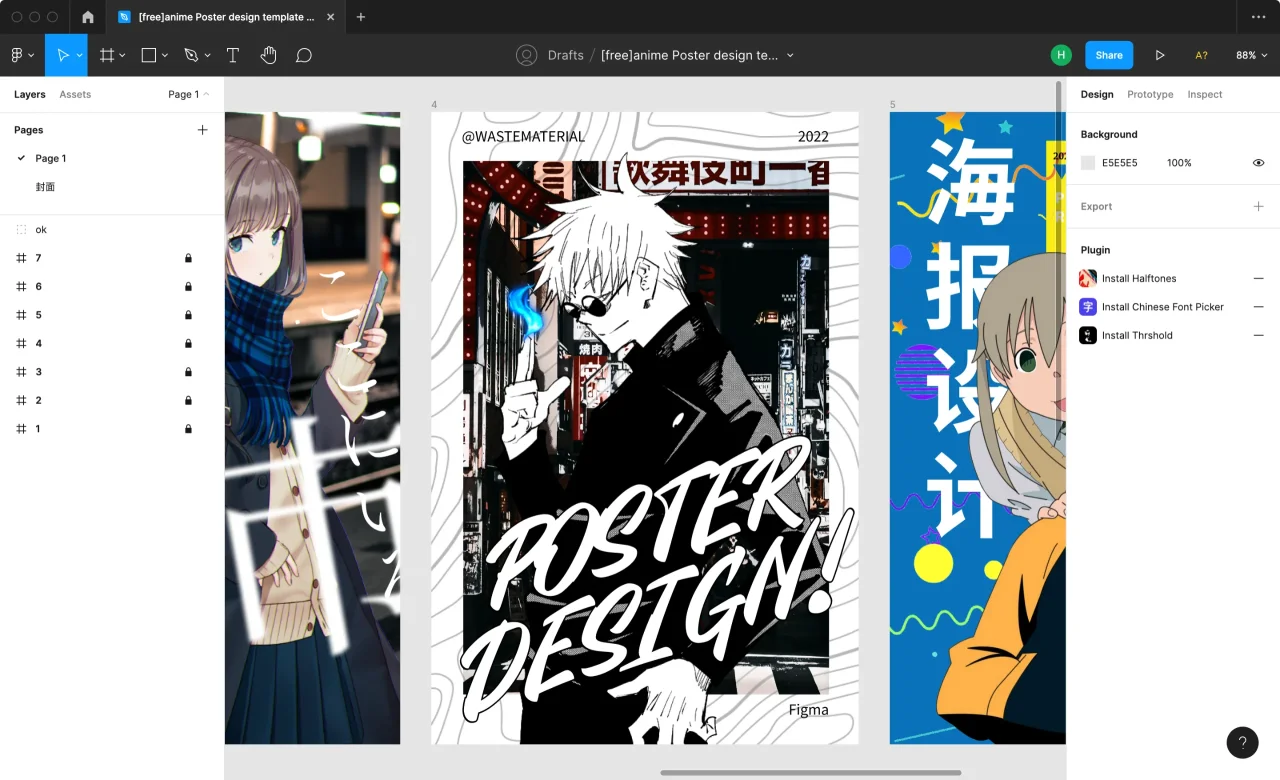Open a new tab with plus icon

[x=361, y=17]
